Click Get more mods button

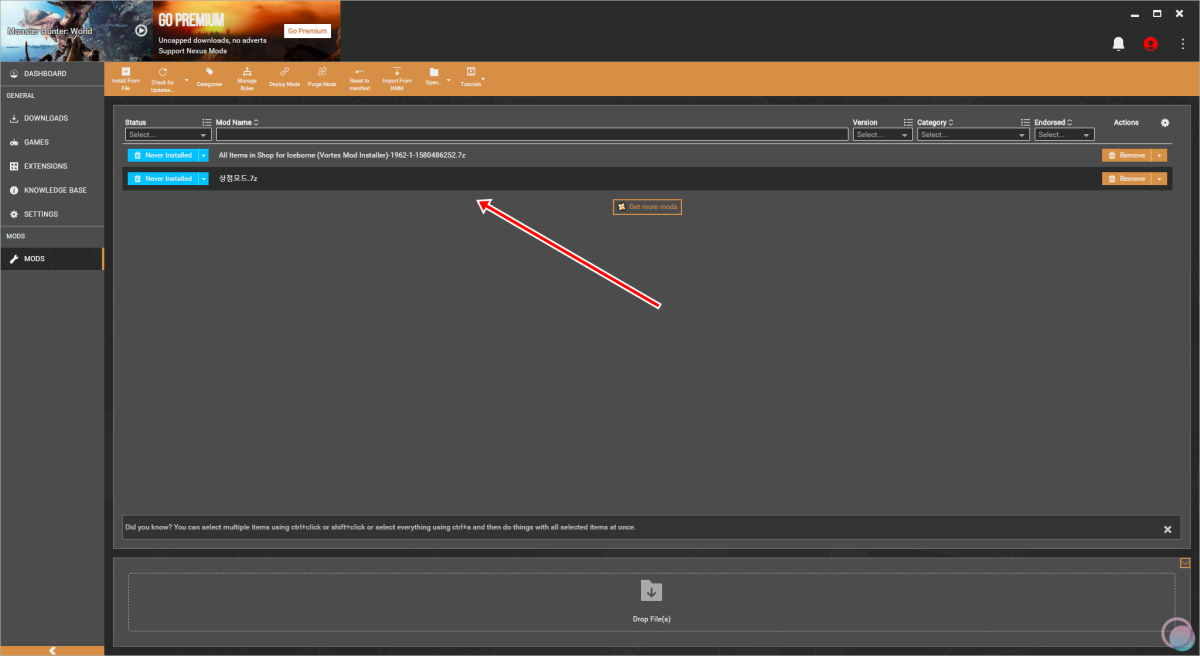[647, 207]
